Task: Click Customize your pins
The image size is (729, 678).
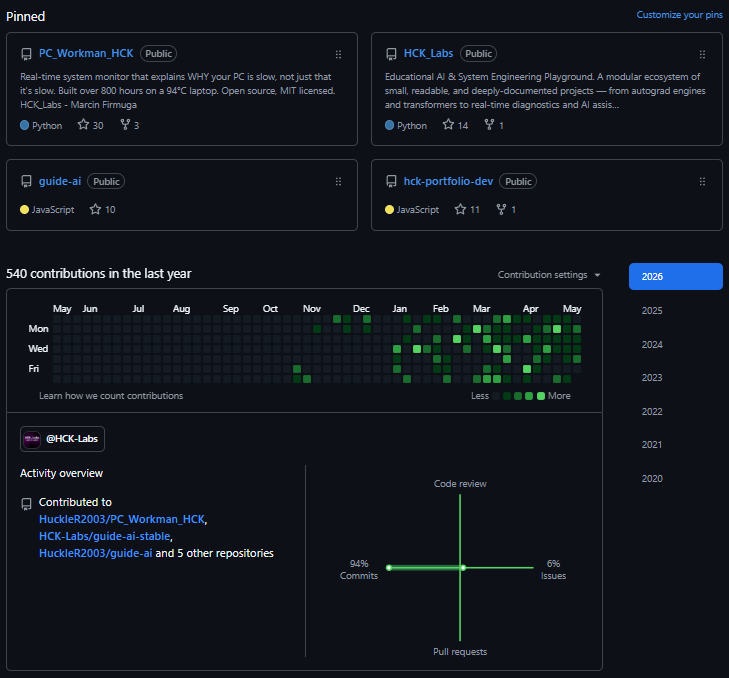Action: pyautogui.click(x=679, y=15)
